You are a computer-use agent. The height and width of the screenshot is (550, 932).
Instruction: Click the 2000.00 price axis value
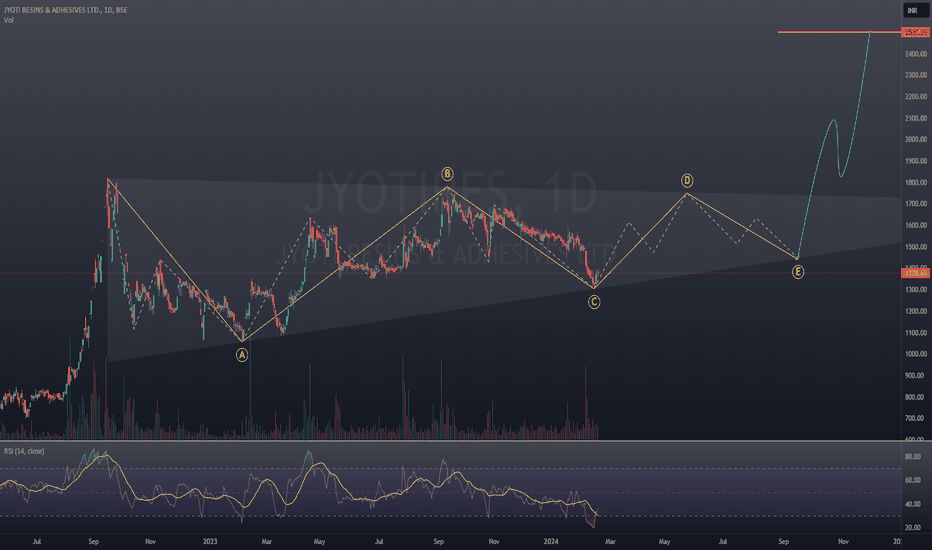coord(916,139)
